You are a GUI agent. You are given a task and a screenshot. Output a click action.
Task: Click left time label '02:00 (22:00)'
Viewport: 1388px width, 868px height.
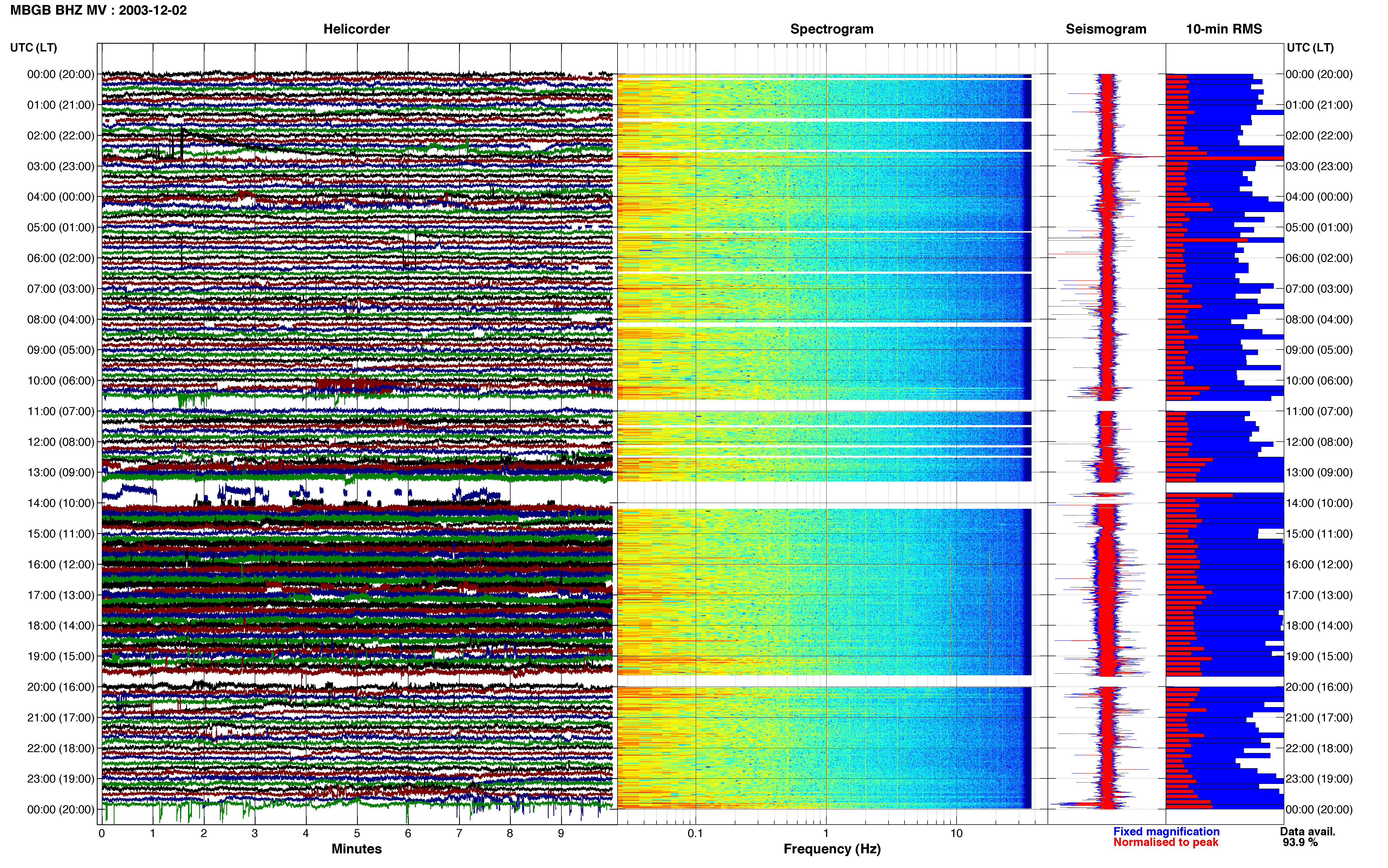click(61, 135)
